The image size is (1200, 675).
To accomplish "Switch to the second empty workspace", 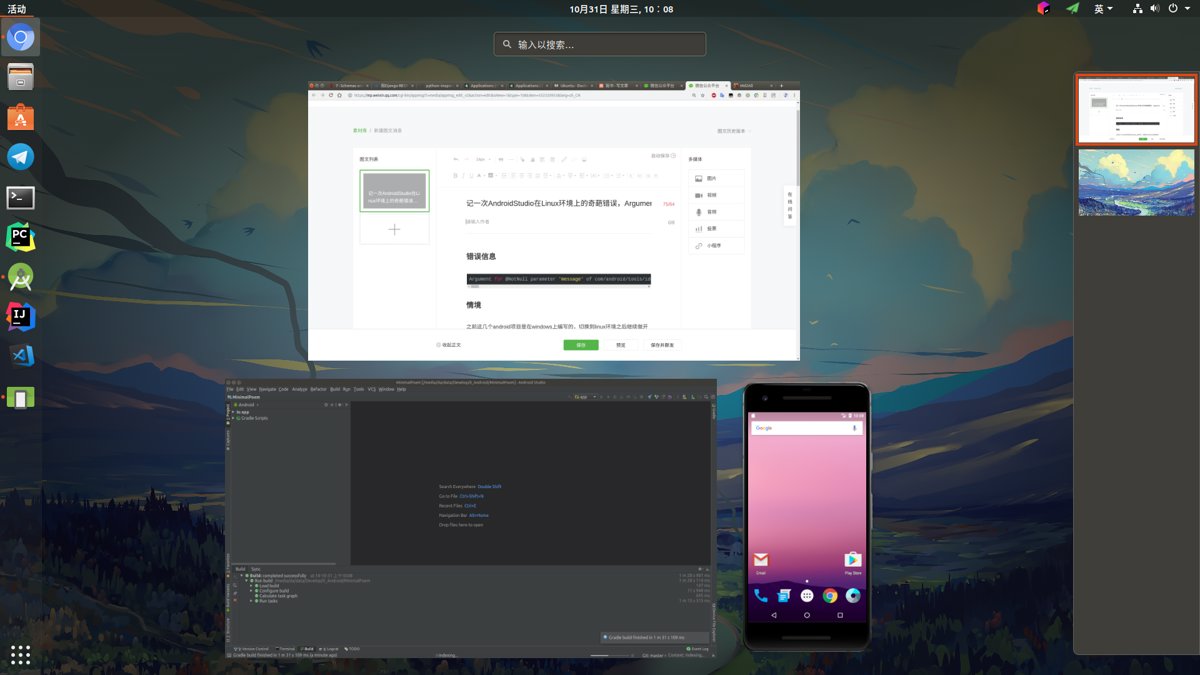I will (x=1136, y=182).
